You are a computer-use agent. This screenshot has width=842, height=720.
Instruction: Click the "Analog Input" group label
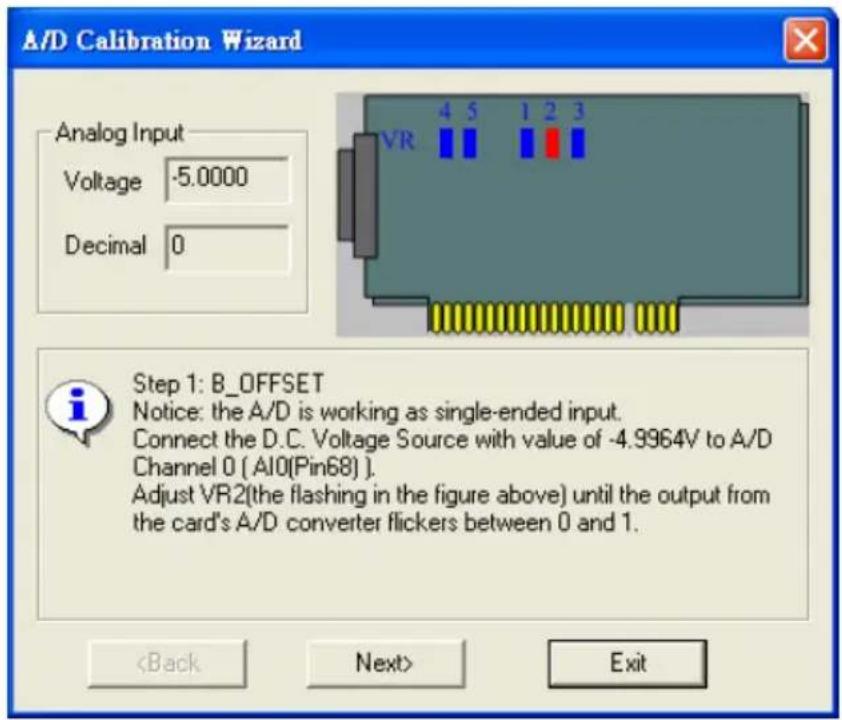pyautogui.click(x=120, y=133)
